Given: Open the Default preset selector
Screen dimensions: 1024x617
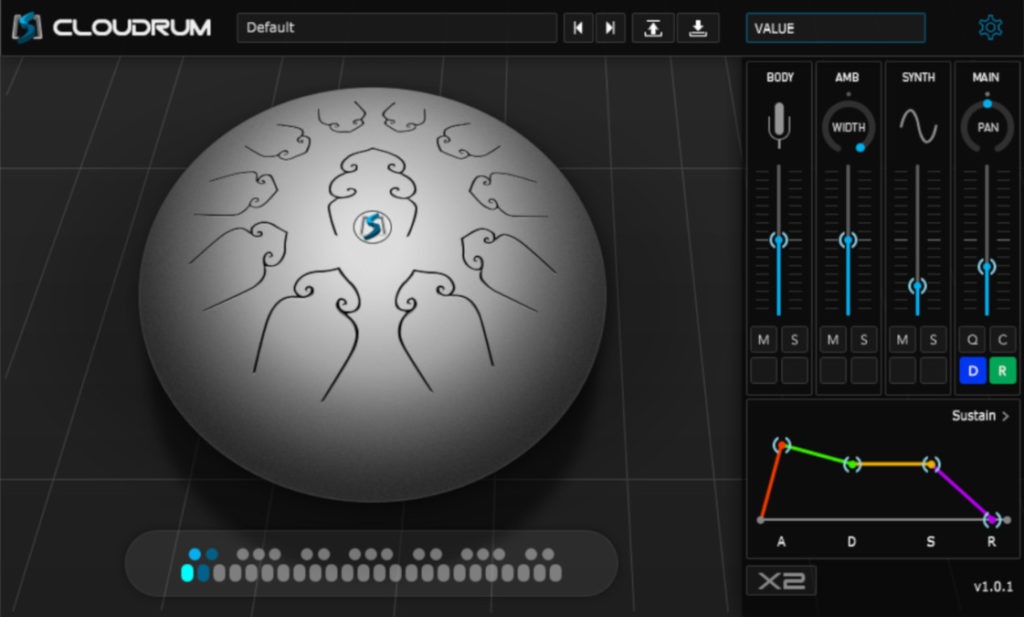Looking at the screenshot, I should pos(397,28).
